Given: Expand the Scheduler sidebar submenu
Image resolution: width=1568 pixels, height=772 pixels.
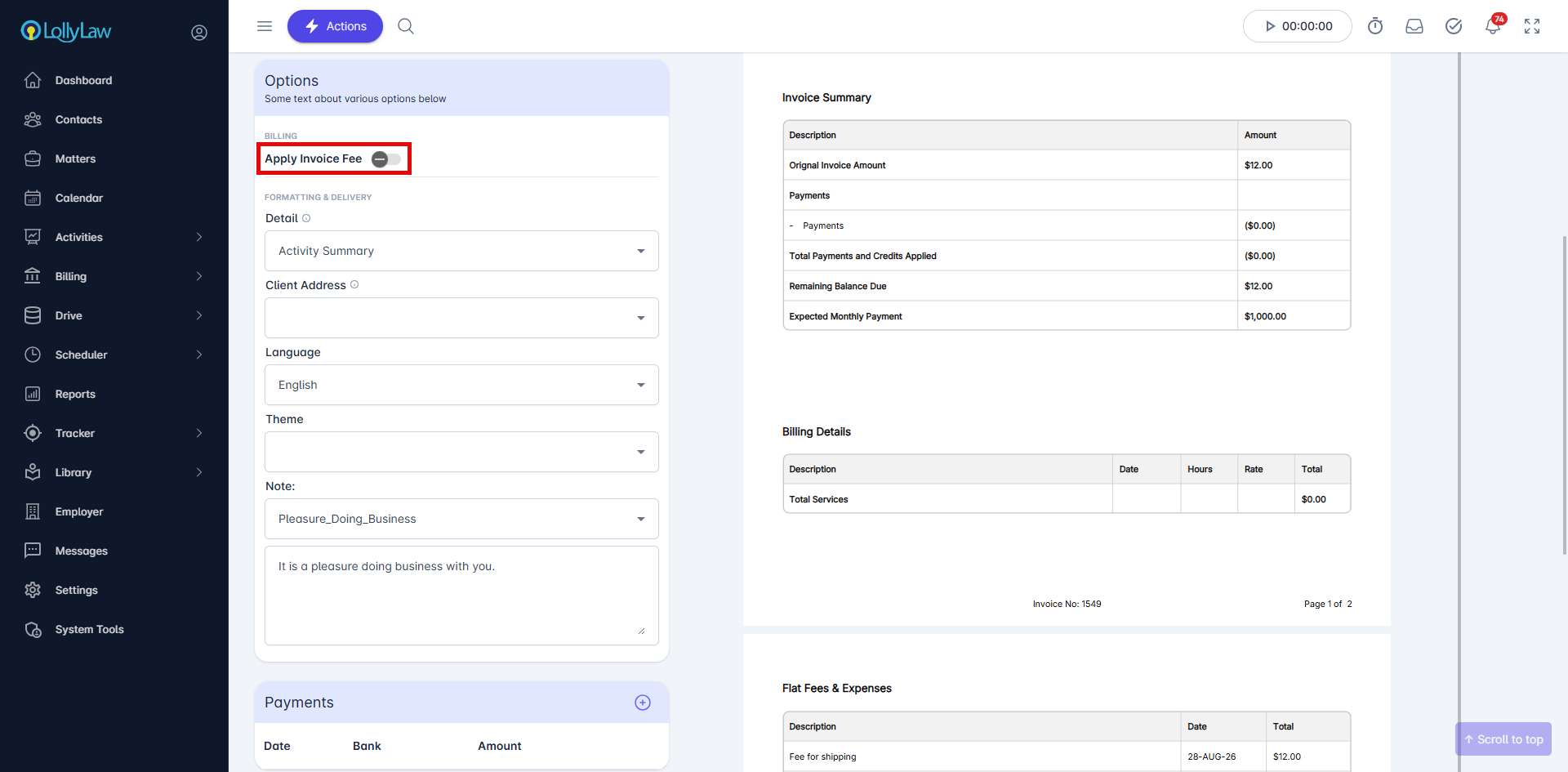Looking at the screenshot, I should 199,355.
